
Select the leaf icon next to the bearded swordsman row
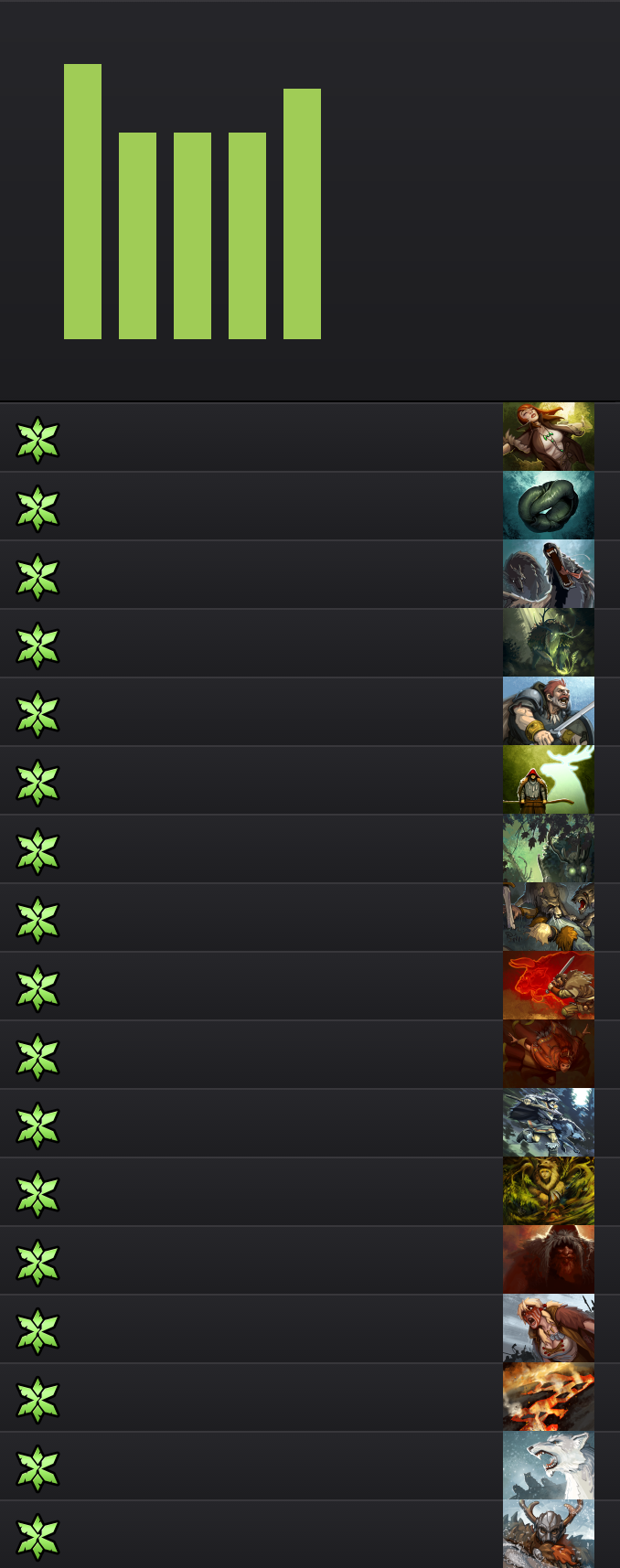click(37, 714)
